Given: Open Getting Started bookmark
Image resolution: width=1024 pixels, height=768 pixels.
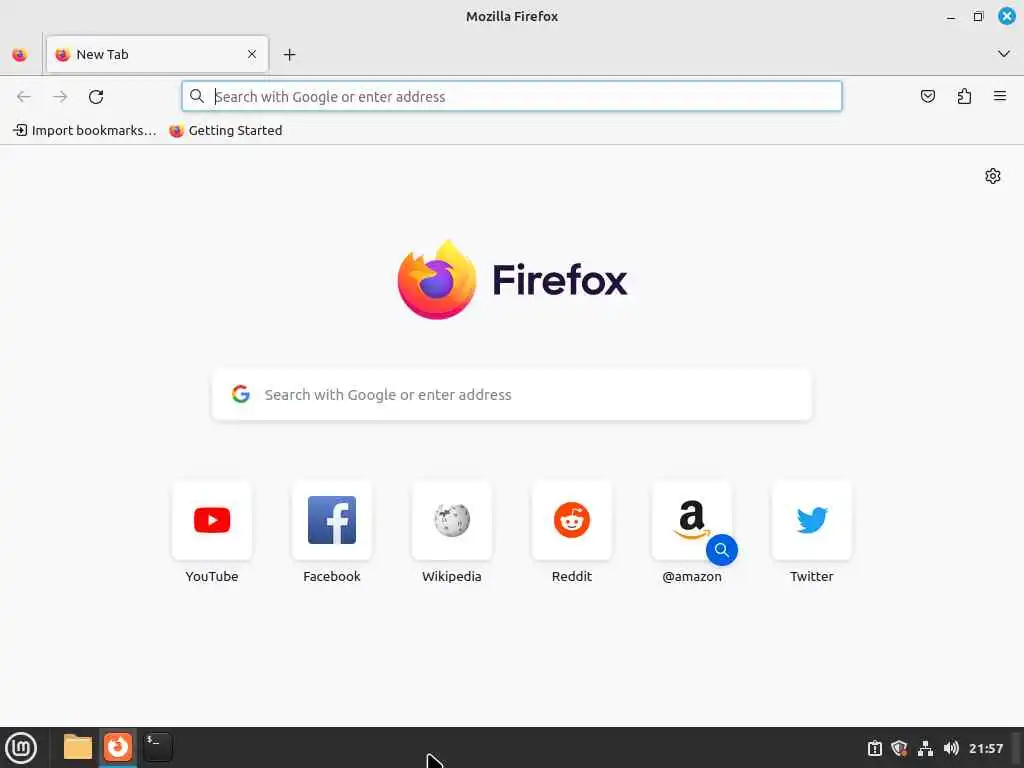Looking at the screenshot, I should [x=226, y=131].
